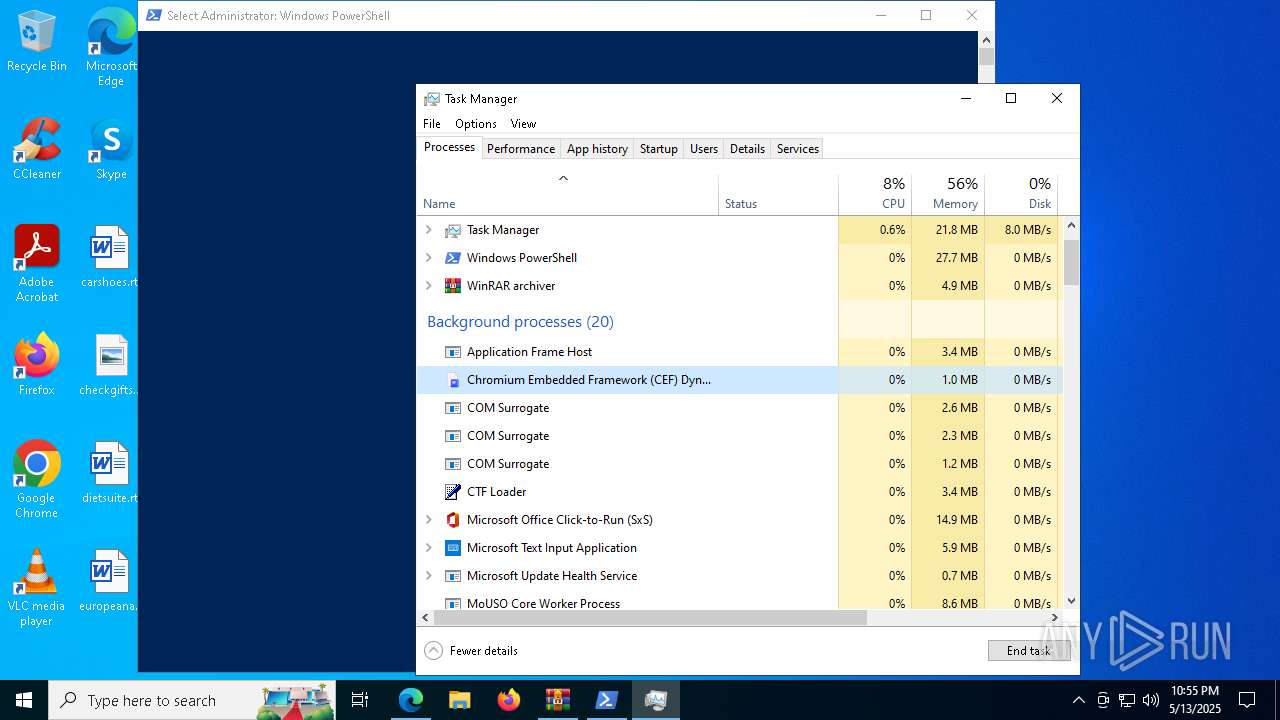Expand Microsoft Office Click-to-Run row

pos(429,520)
